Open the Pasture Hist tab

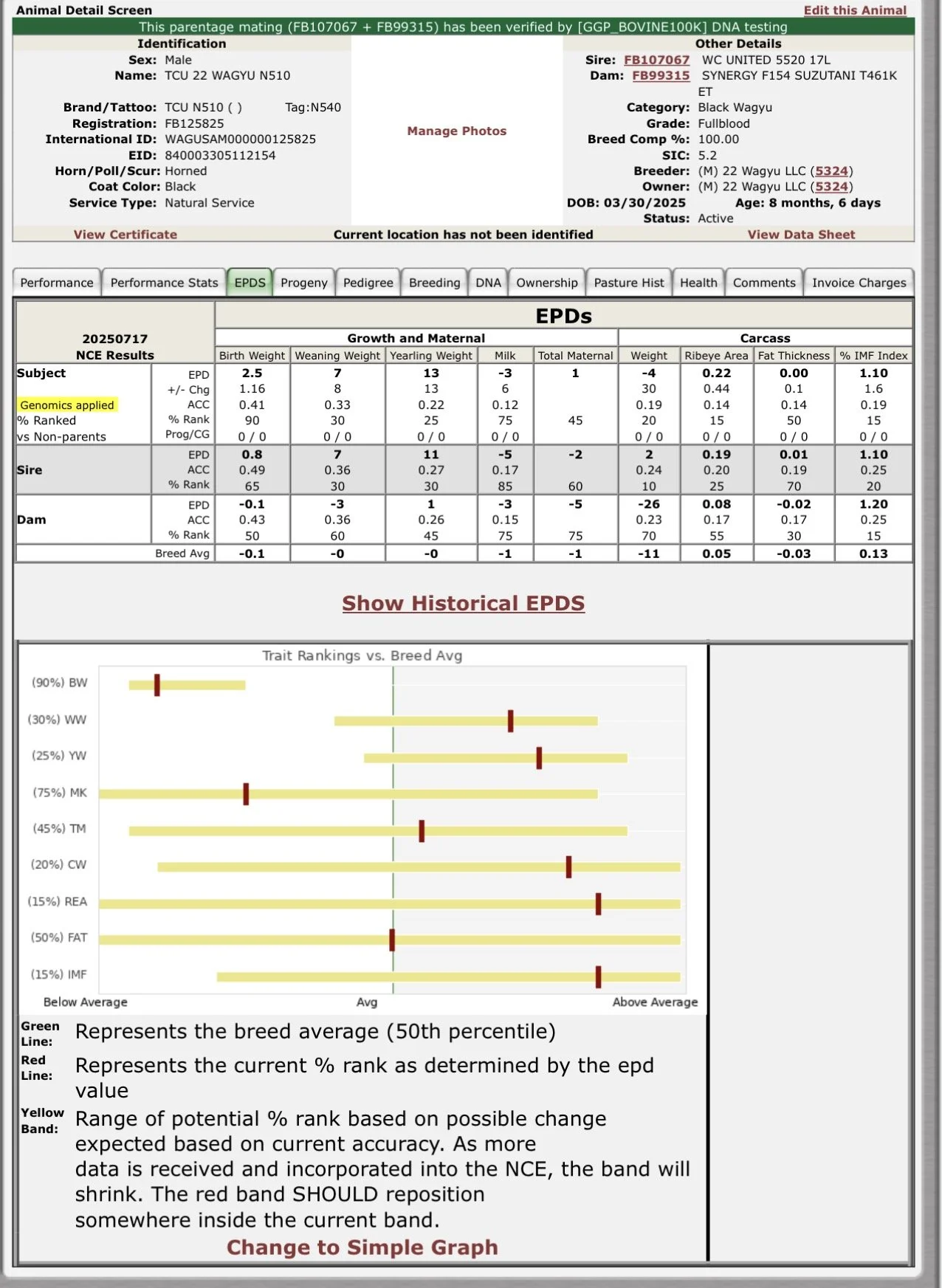(629, 283)
